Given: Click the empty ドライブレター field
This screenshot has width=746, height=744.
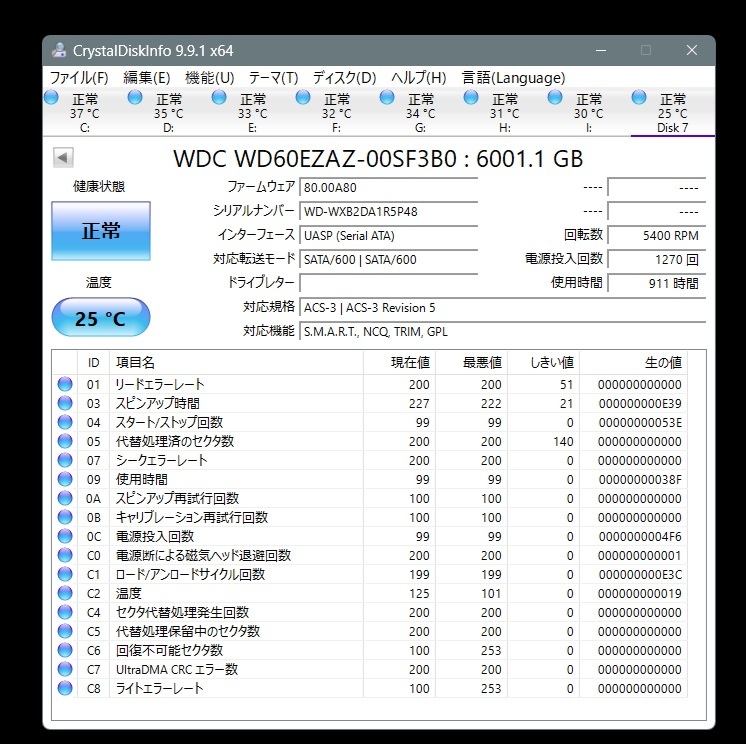Looking at the screenshot, I should (x=389, y=283).
